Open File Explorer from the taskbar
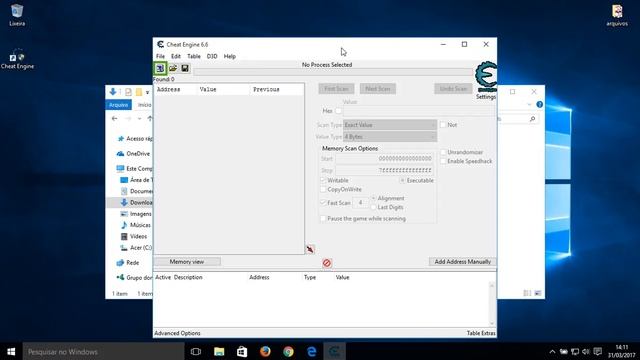640x360 pixels. point(219,351)
